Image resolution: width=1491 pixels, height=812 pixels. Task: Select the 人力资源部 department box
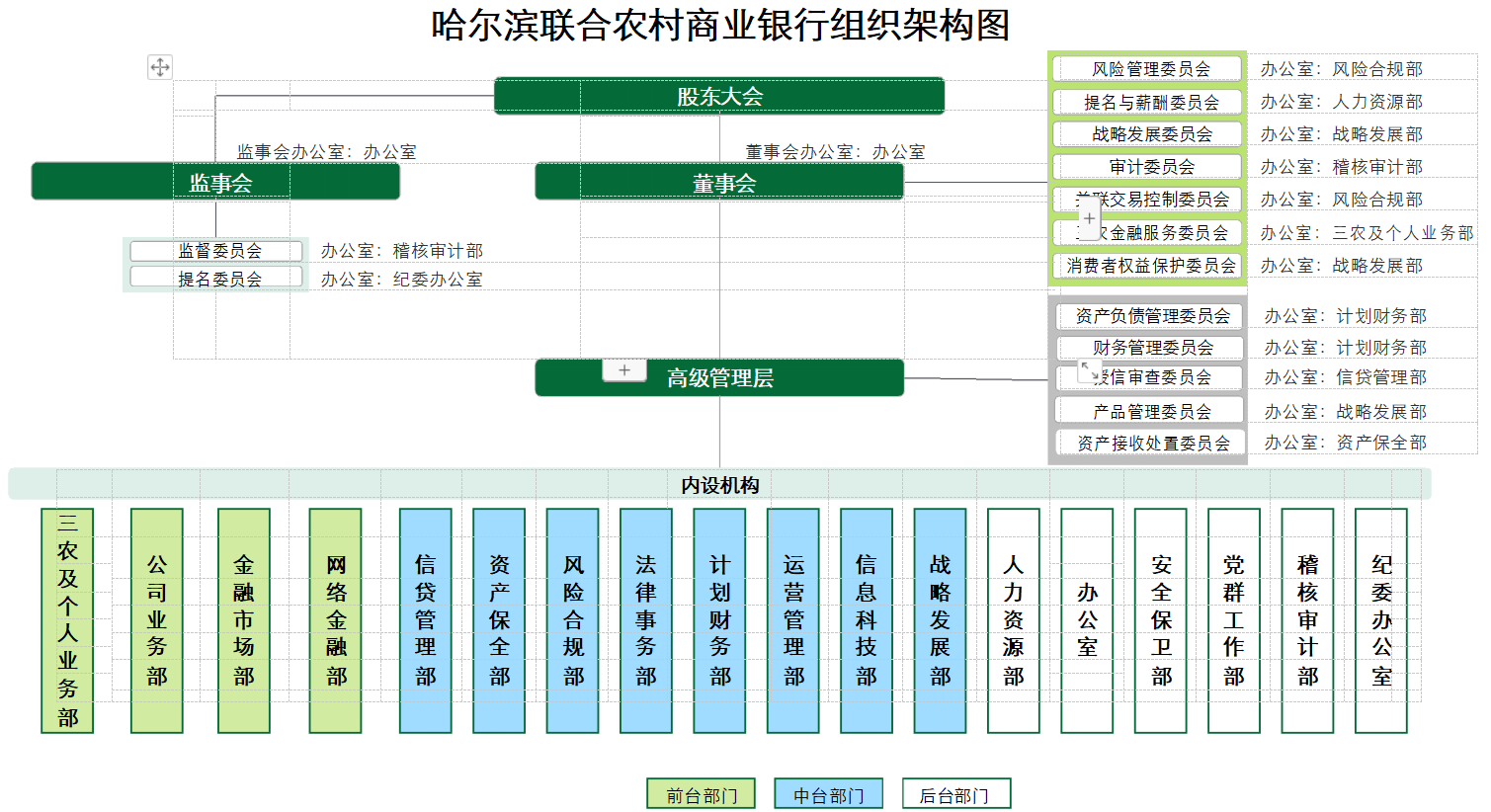pyautogui.click(x=1014, y=620)
